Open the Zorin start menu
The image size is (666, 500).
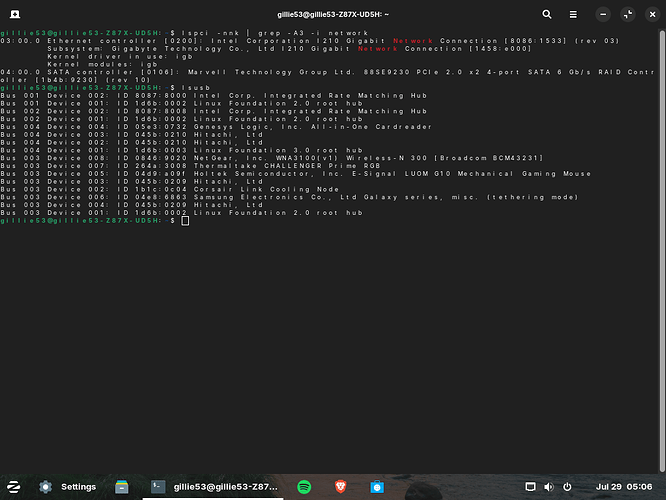[x=14, y=487]
